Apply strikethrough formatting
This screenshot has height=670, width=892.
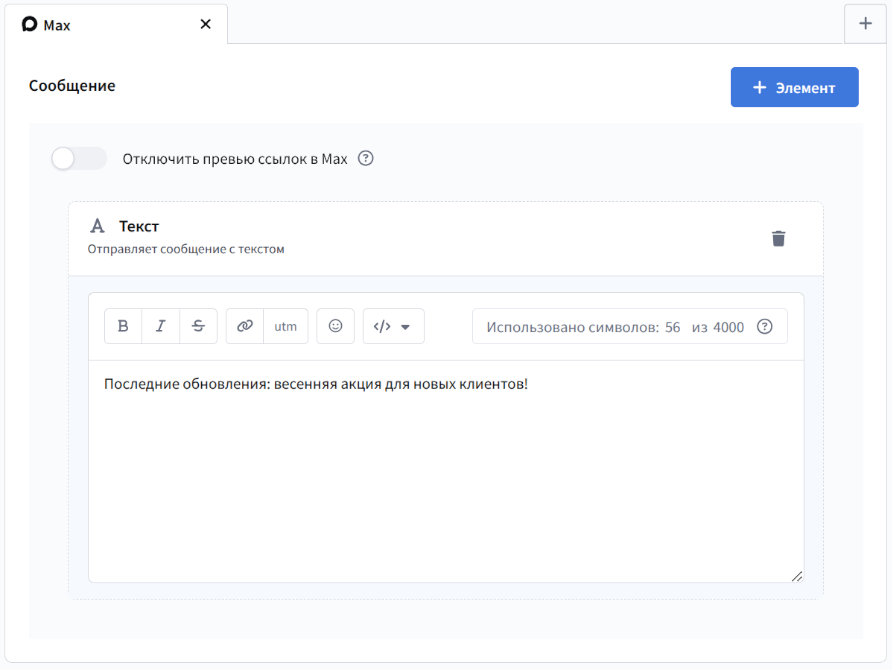pos(198,326)
